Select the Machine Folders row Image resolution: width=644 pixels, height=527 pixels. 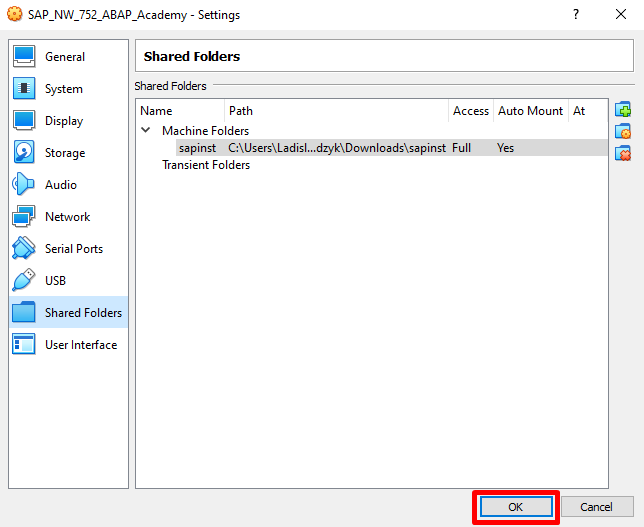tap(372, 131)
